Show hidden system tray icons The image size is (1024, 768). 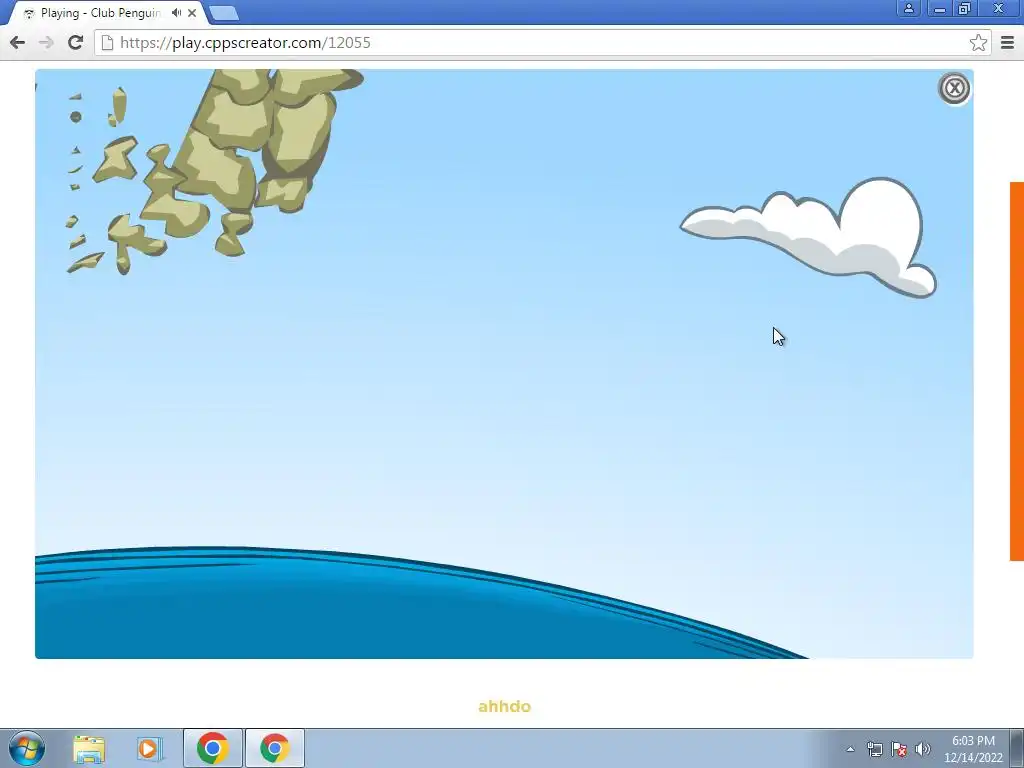coord(850,749)
